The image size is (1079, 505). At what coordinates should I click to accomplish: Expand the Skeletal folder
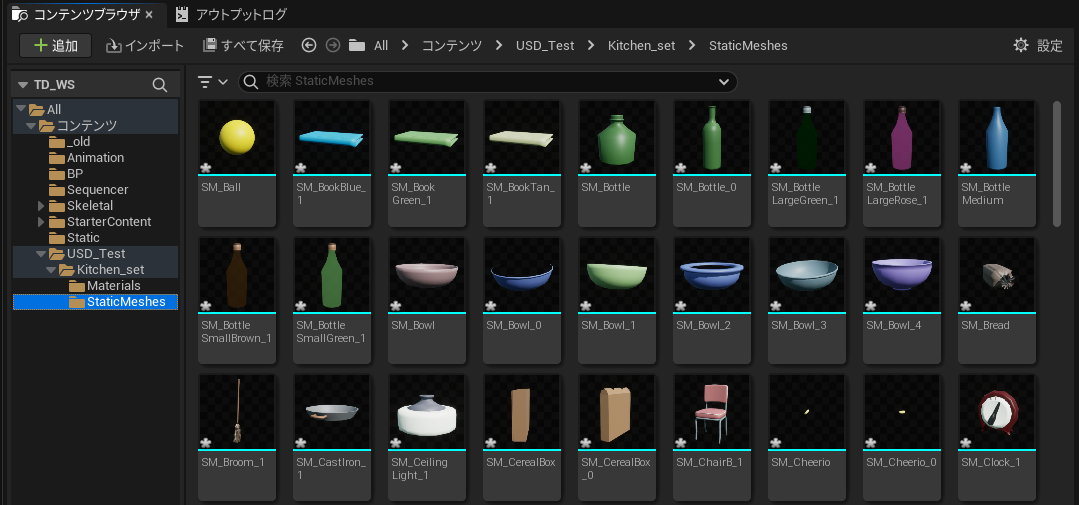coord(41,206)
